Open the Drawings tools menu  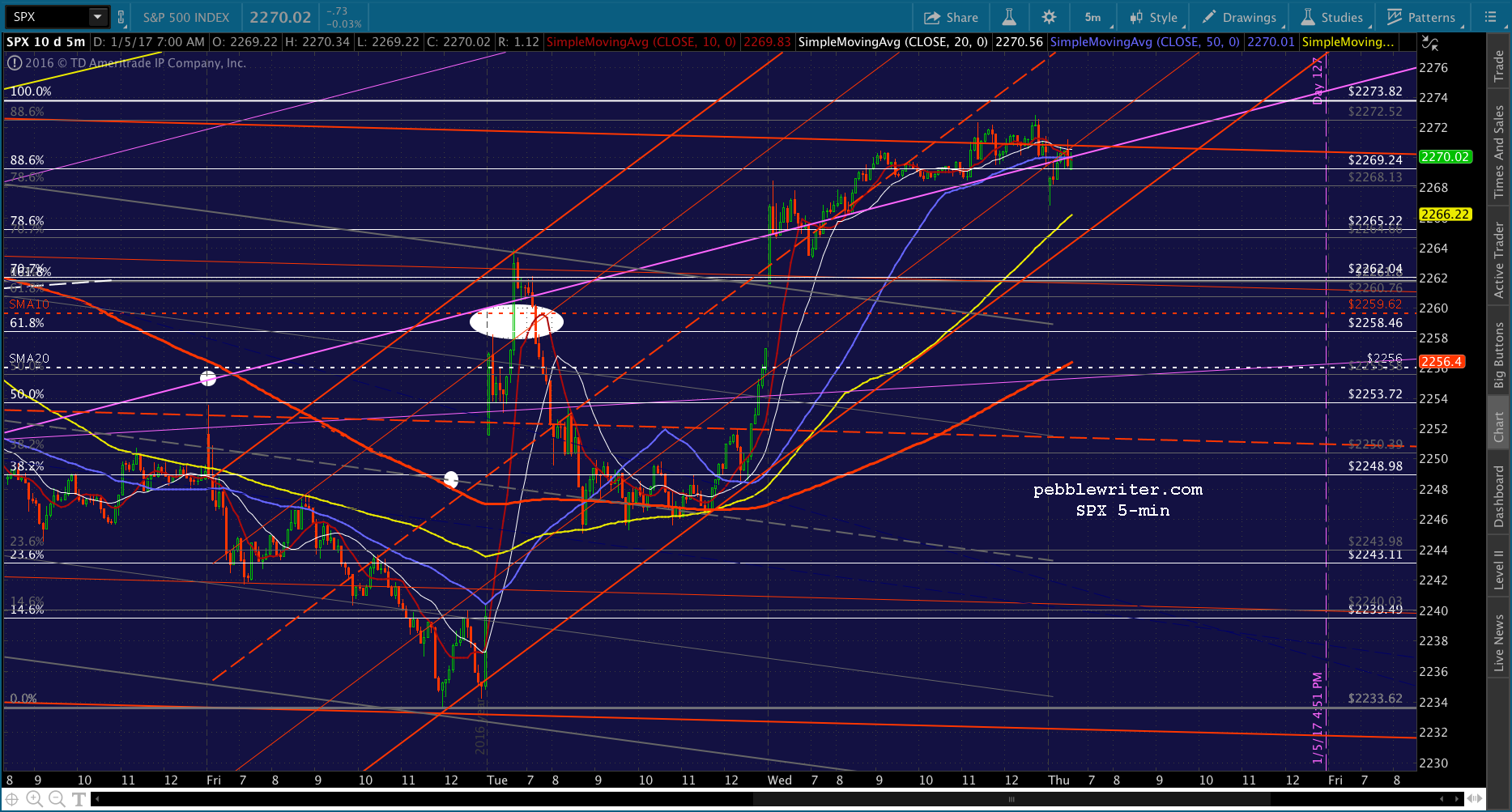click(x=1240, y=17)
